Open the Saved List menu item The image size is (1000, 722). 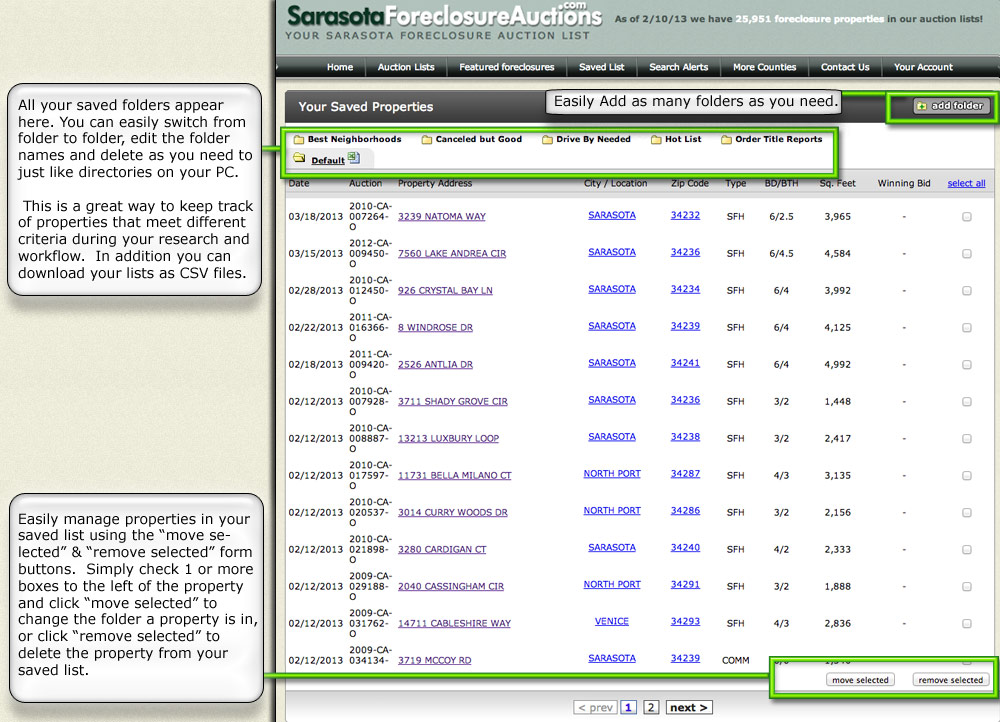point(601,67)
